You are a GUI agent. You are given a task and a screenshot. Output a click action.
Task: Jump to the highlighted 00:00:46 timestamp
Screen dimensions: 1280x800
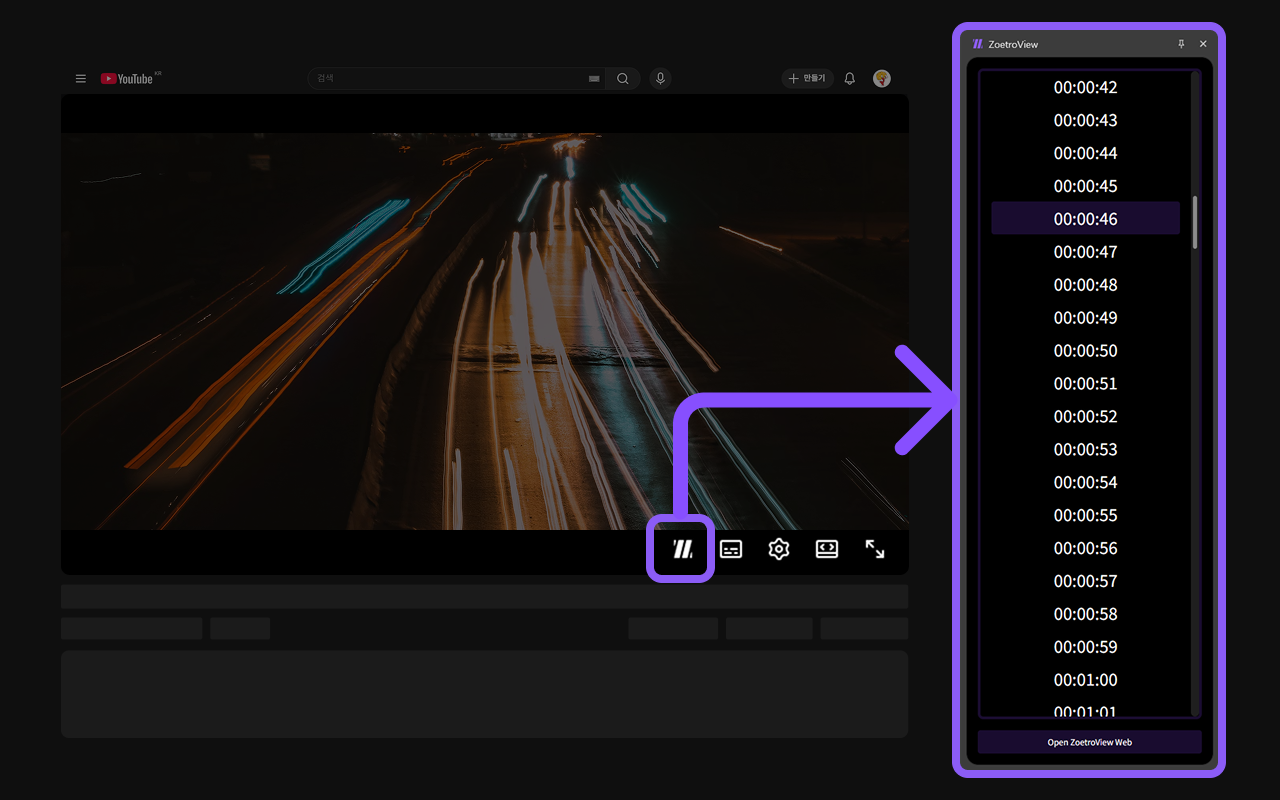1085,218
